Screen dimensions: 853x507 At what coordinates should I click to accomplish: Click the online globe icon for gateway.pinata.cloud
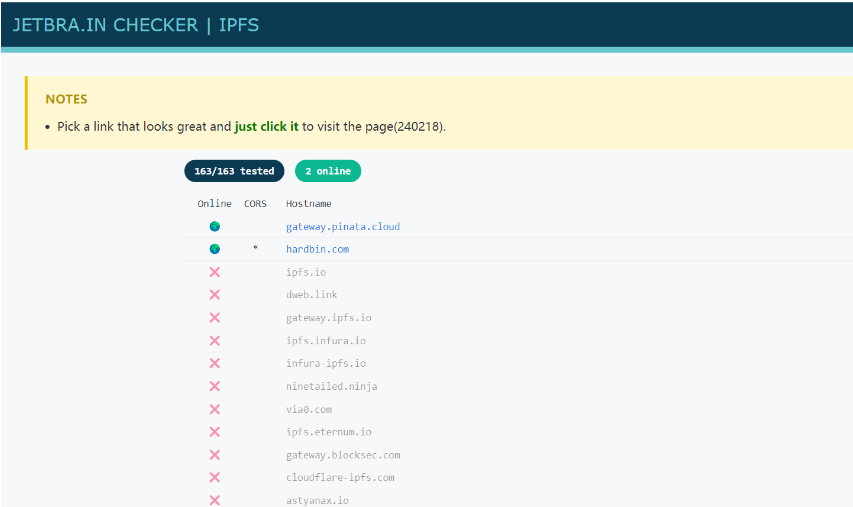[215, 226]
